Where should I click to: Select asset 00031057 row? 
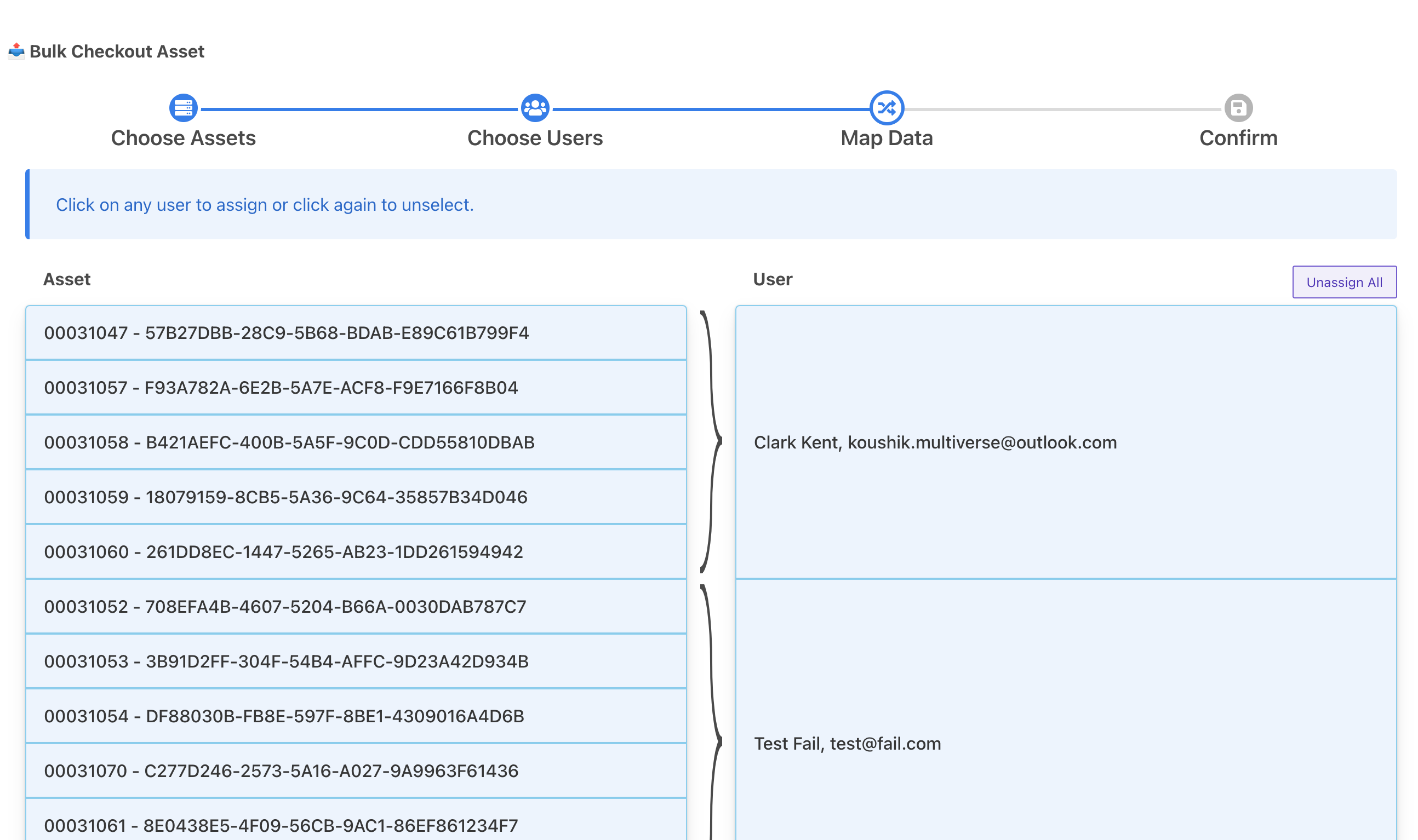point(356,388)
